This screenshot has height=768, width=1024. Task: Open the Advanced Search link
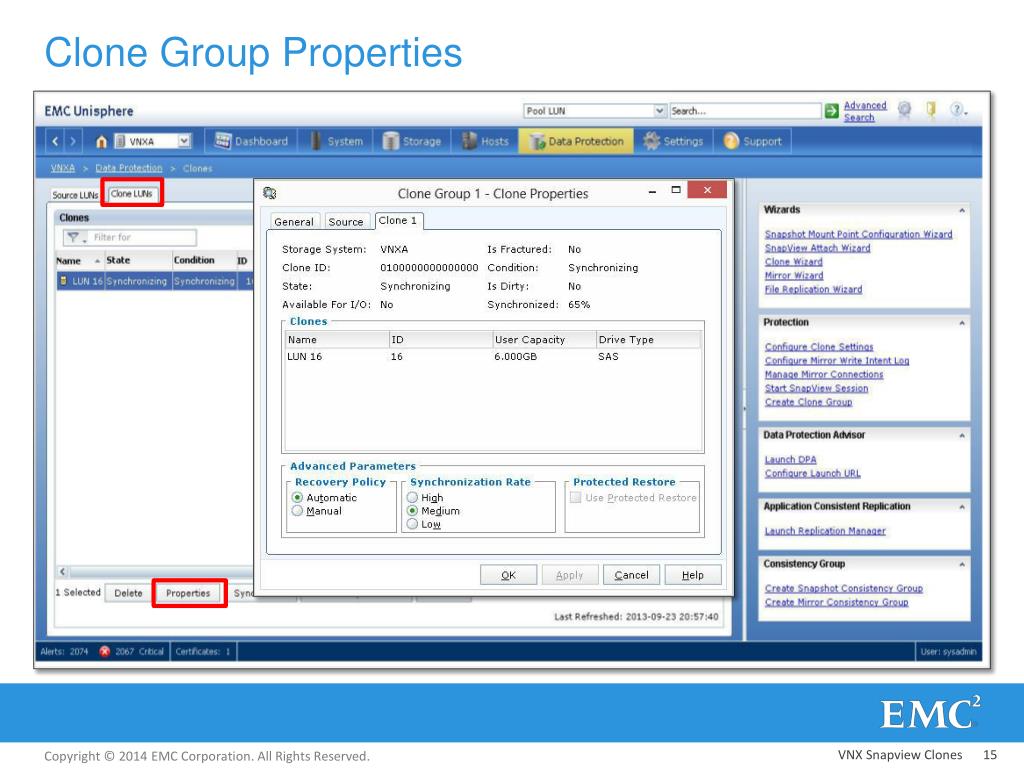[x=865, y=111]
